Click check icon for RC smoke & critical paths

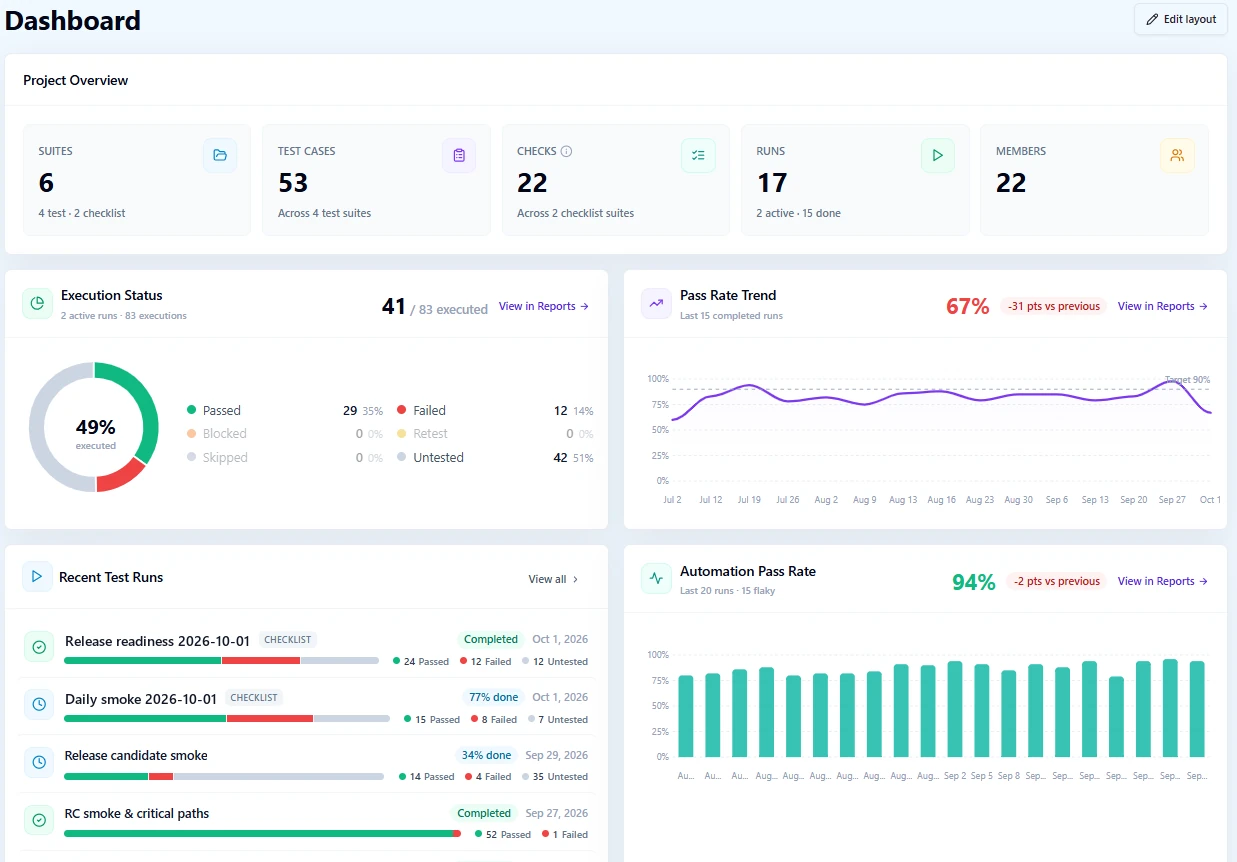click(x=39, y=820)
